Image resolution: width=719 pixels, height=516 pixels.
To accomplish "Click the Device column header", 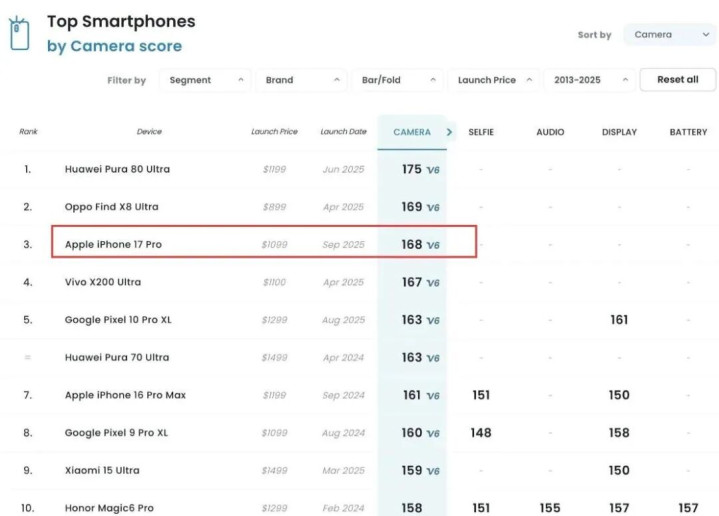I will (x=149, y=132).
